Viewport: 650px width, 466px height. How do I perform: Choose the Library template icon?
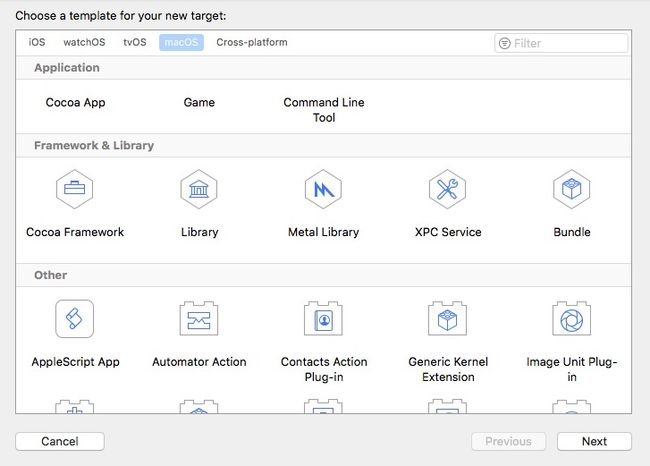click(199, 189)
